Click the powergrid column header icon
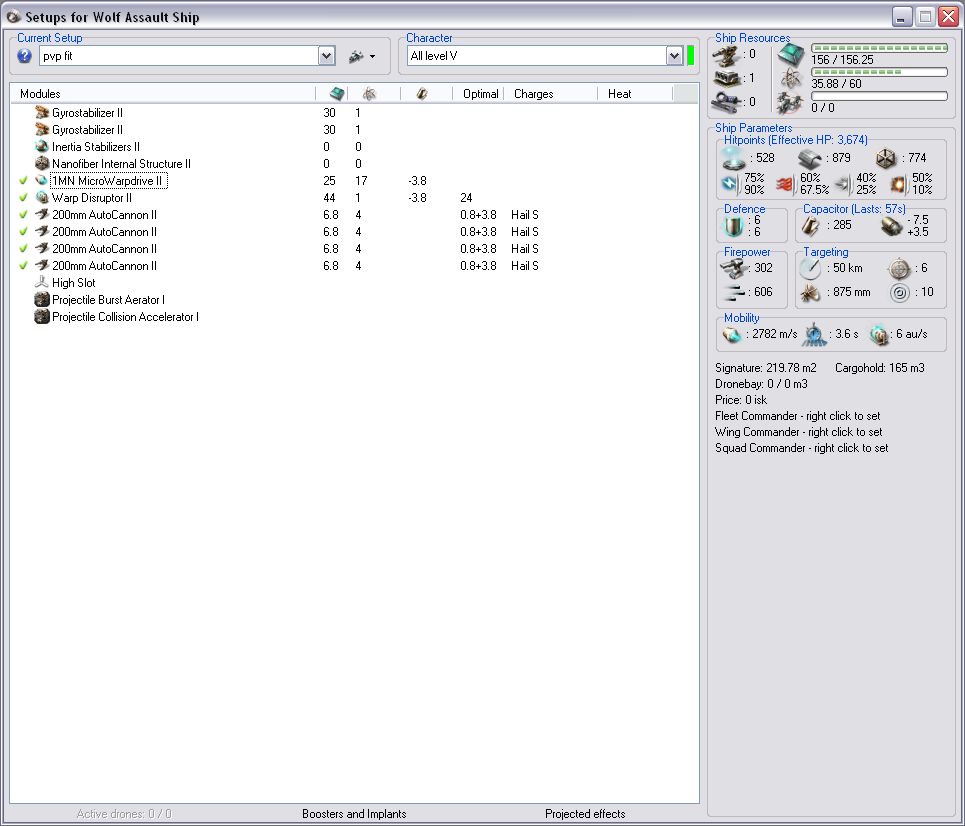Image resolution: width=965 pixels, height=826 pixels. [x=369, y=93]
